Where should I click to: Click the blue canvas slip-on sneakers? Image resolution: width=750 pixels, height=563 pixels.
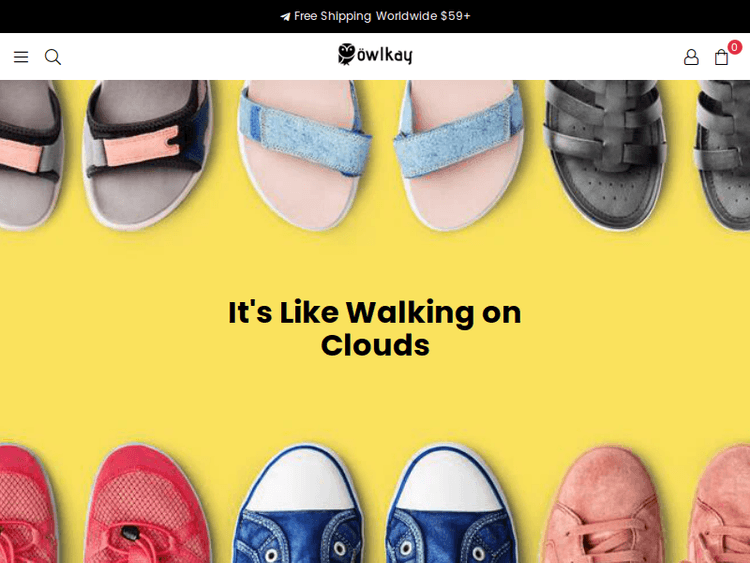(373, 504)
